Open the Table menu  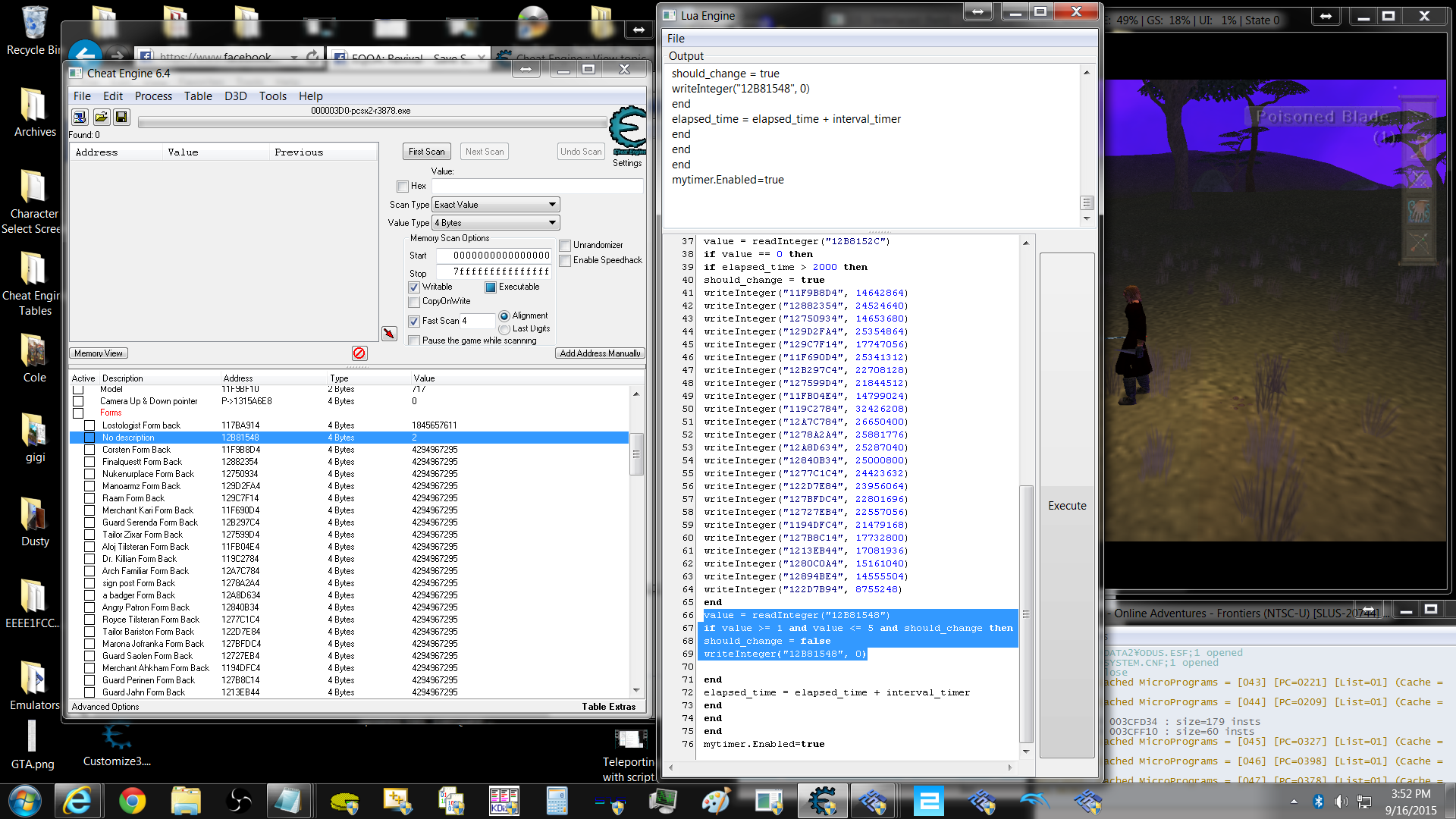coord(198,96)
